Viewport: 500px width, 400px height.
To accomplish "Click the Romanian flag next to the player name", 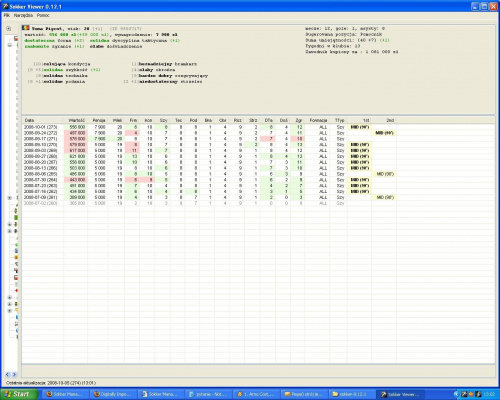I will 26,28.
